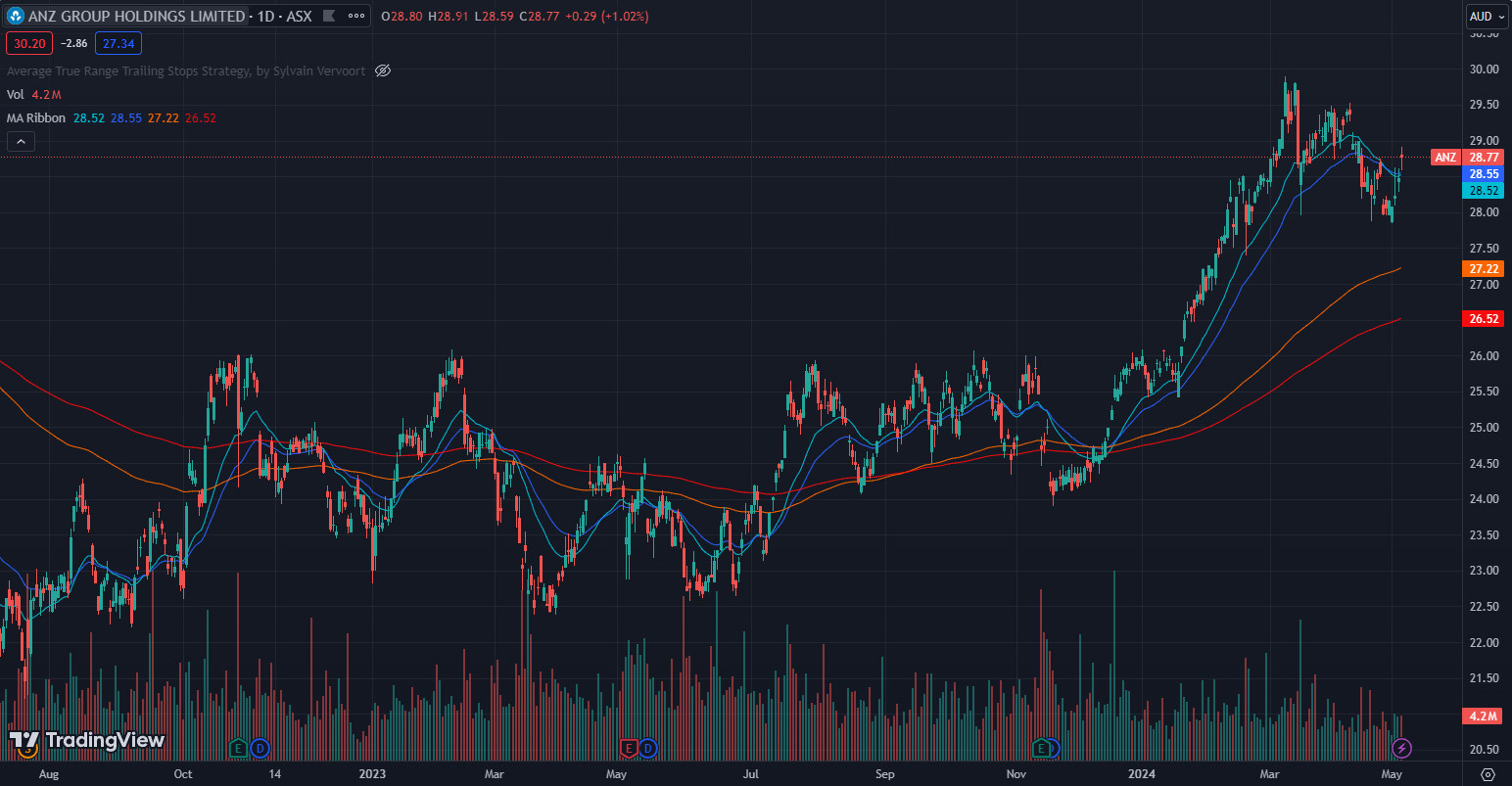Select the Vol indicator legend label

[x=16, y=94]
